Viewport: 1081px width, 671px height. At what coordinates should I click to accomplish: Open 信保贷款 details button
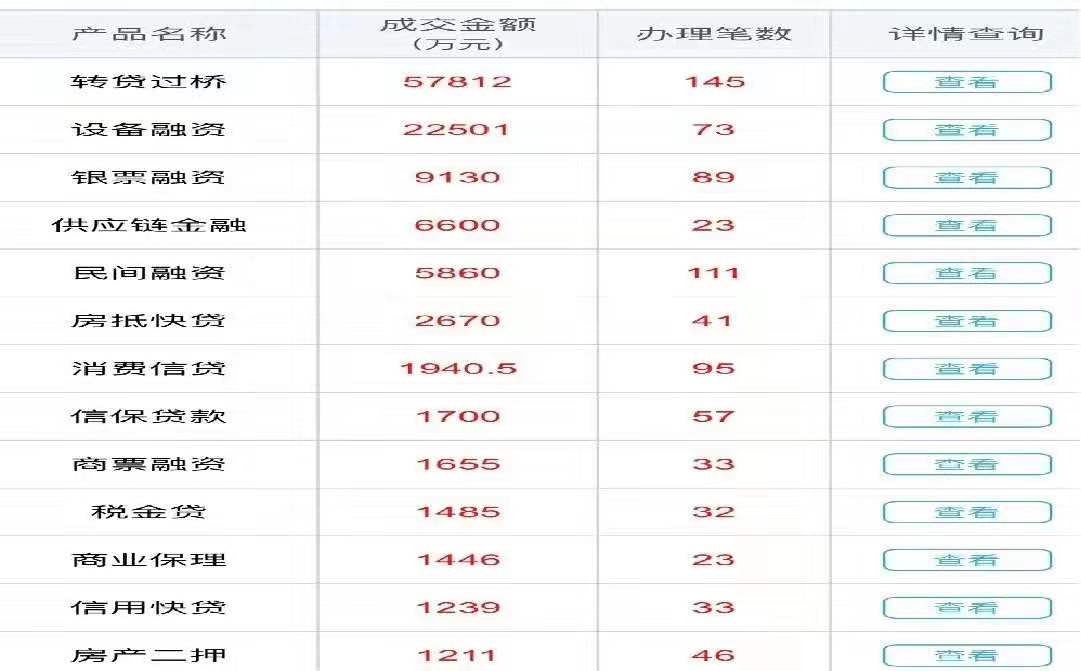pyautogui.click(x=967, y=417)
